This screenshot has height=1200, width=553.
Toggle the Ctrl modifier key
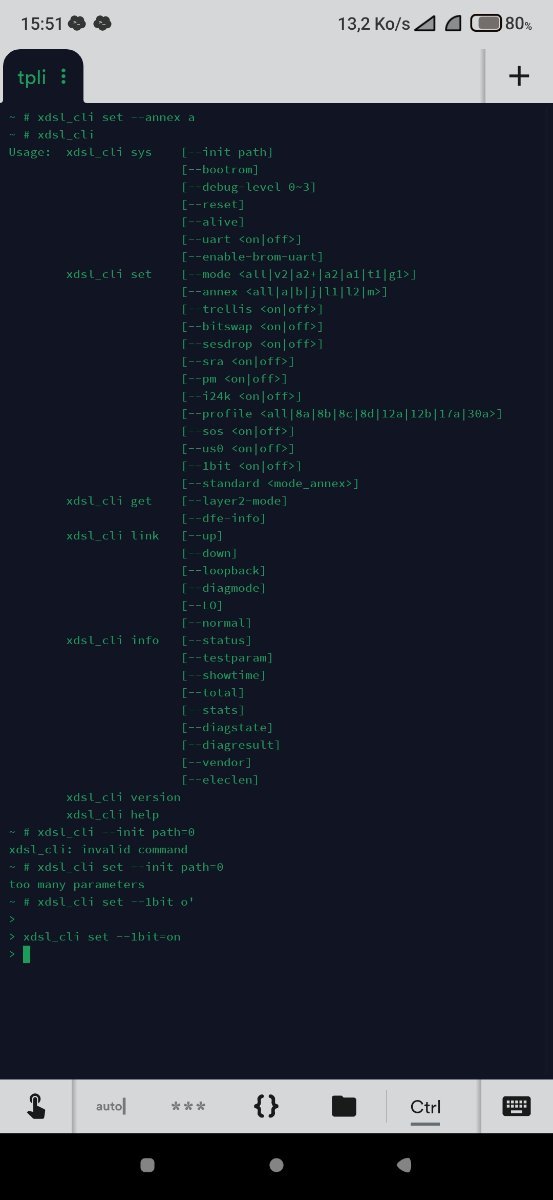coord(425,1107)
